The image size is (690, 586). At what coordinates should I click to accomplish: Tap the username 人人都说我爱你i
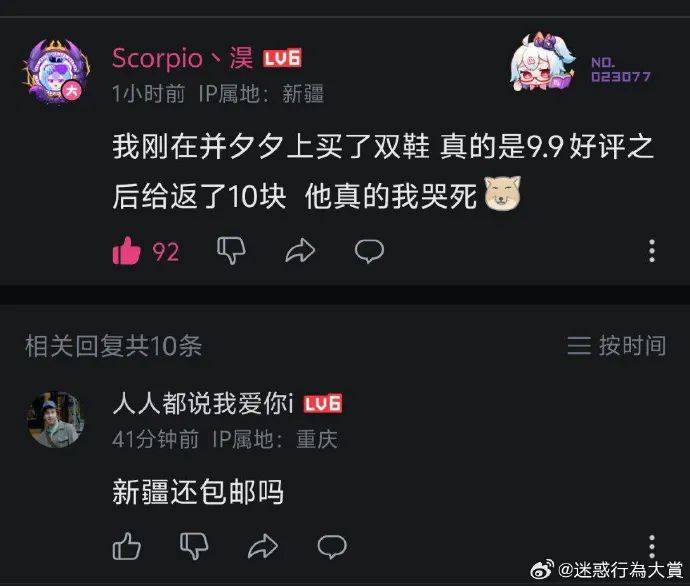coord(203,403)
